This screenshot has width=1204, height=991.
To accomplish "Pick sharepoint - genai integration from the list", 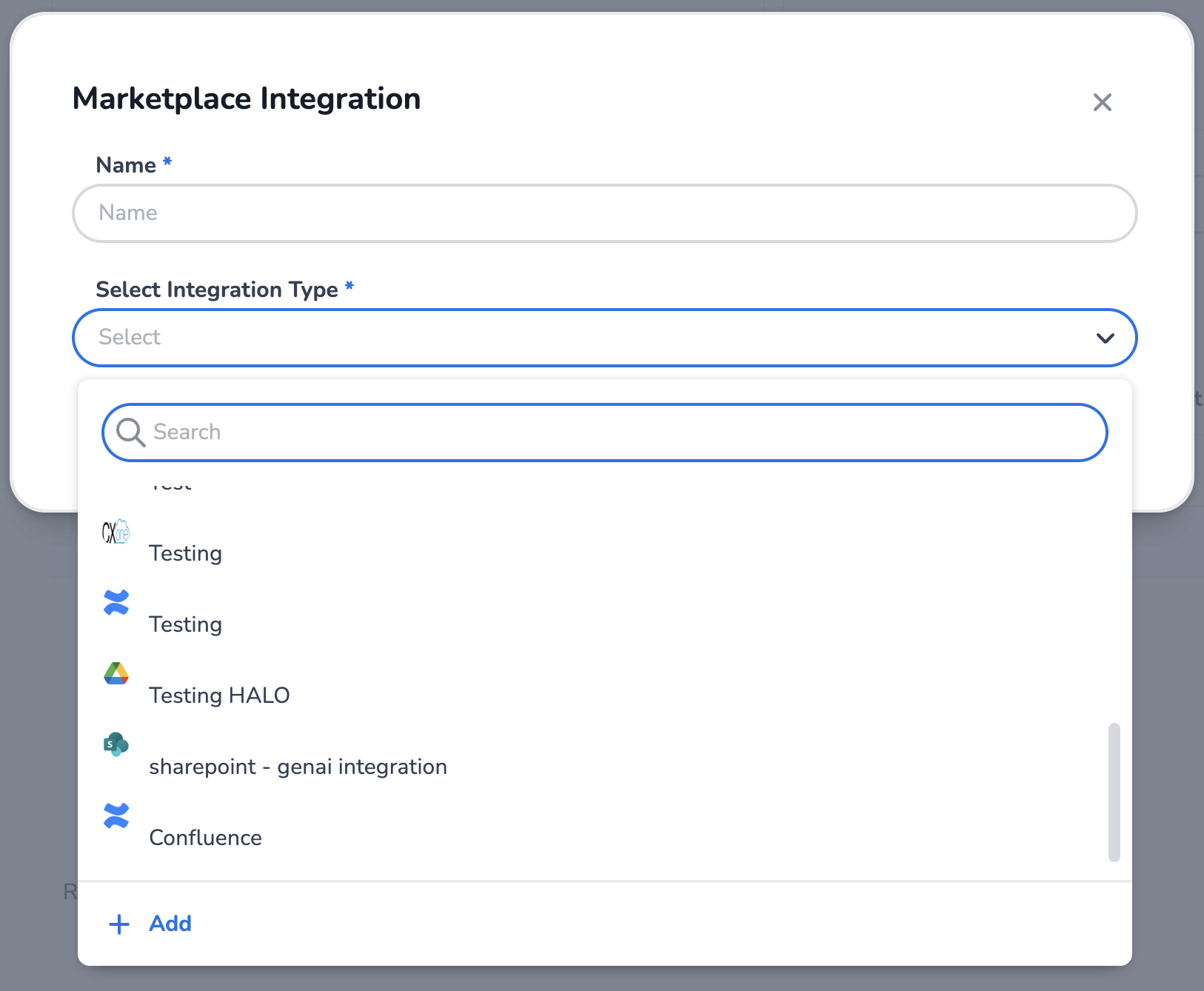I will [298, 767].
